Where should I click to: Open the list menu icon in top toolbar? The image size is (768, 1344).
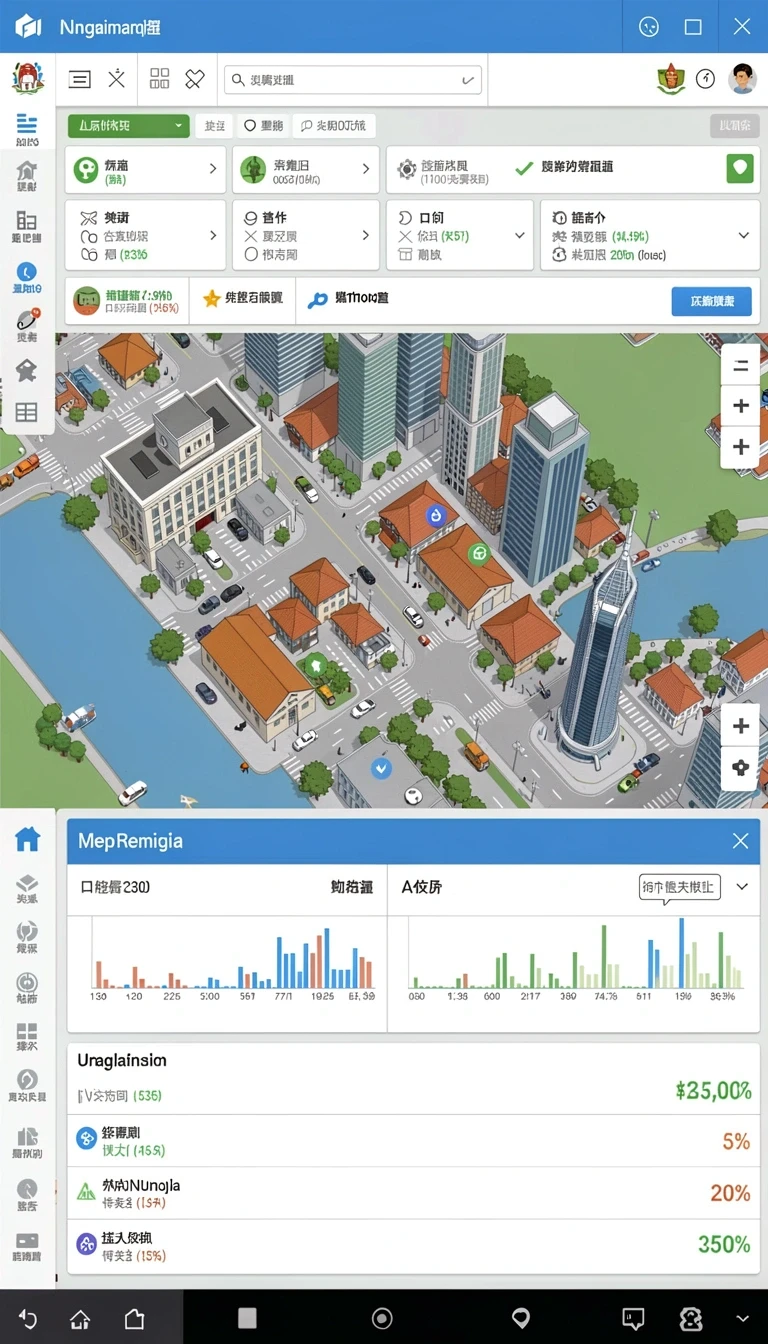click(x=80, y=79)
